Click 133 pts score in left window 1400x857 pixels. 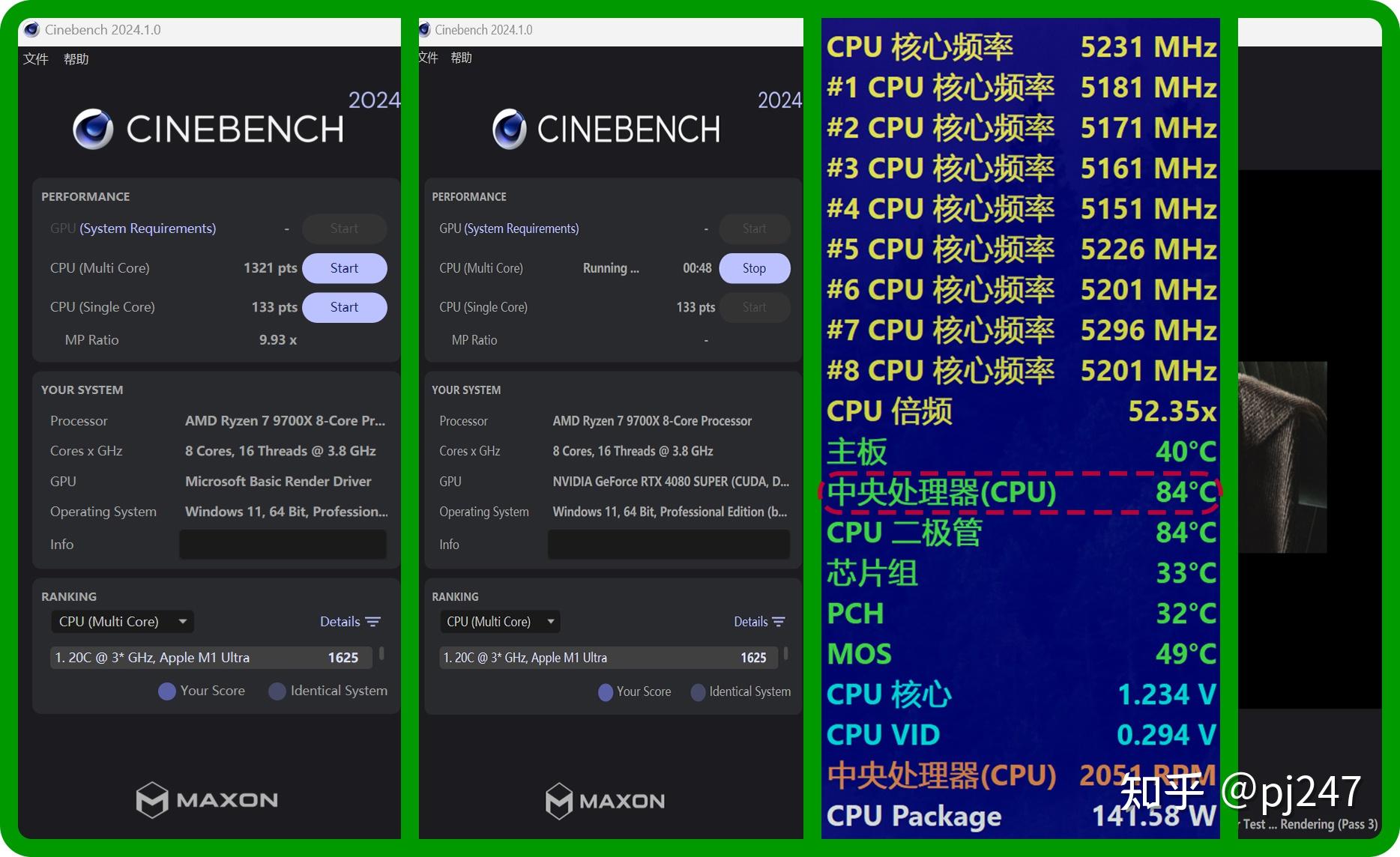pos(274,307)
